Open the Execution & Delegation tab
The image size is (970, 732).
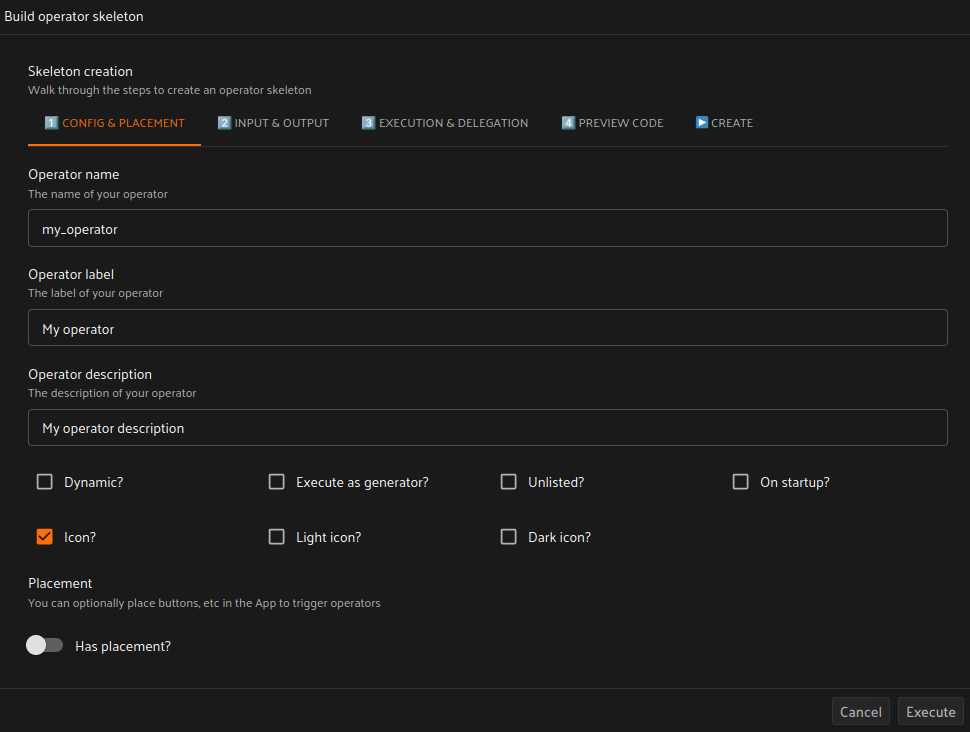pyautogui.click(x=445, y=123)
